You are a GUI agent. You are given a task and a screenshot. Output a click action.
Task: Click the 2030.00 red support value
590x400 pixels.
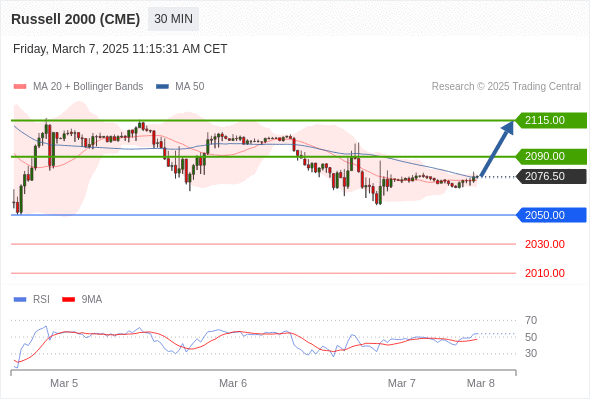pyautogui.click(x=545, y=244)
